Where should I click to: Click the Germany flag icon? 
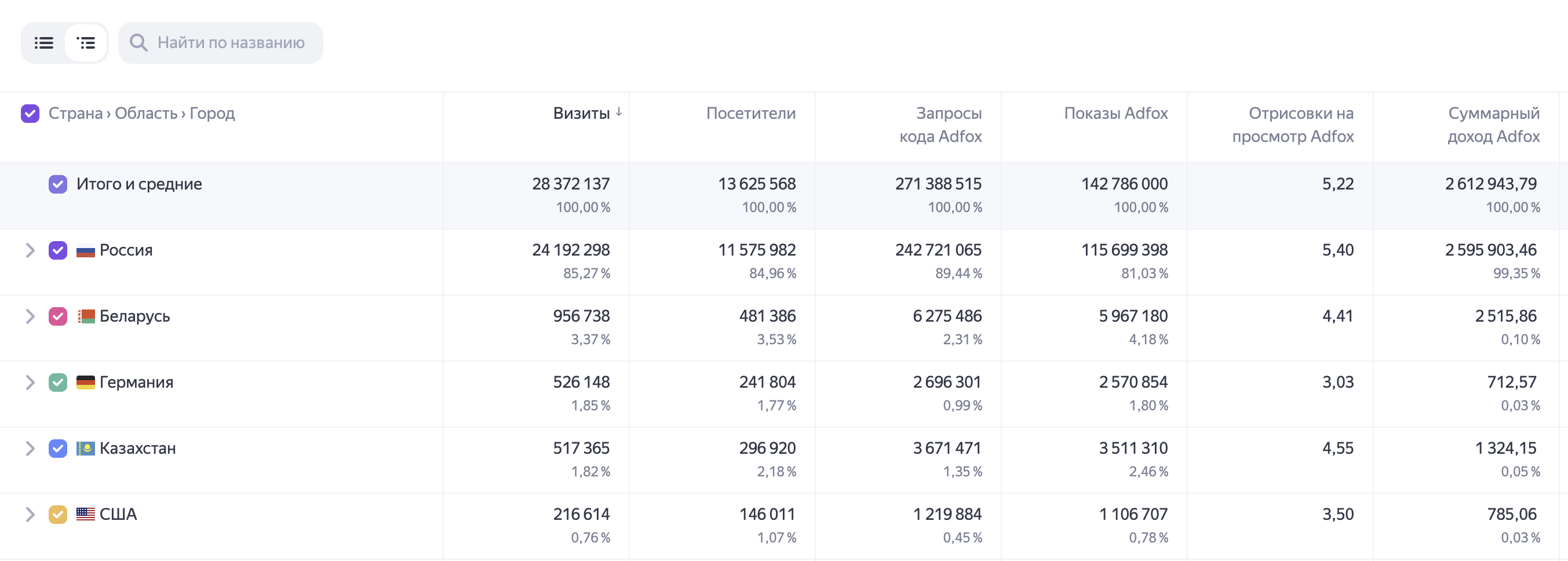pos(85,382)
